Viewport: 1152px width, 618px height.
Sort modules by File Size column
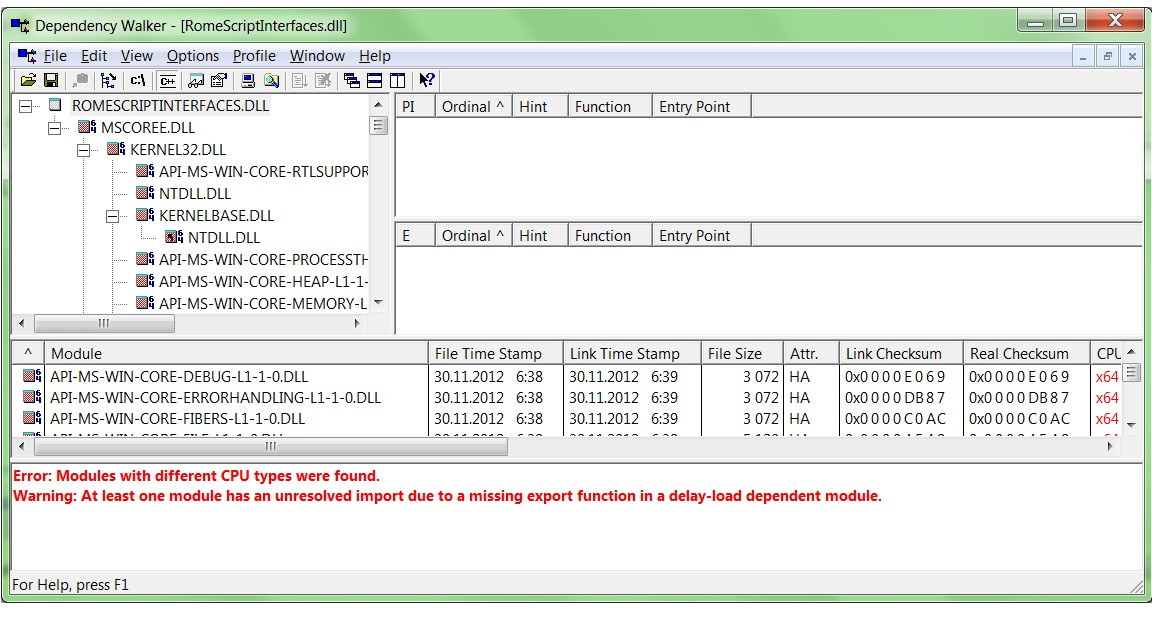(734, 353)
